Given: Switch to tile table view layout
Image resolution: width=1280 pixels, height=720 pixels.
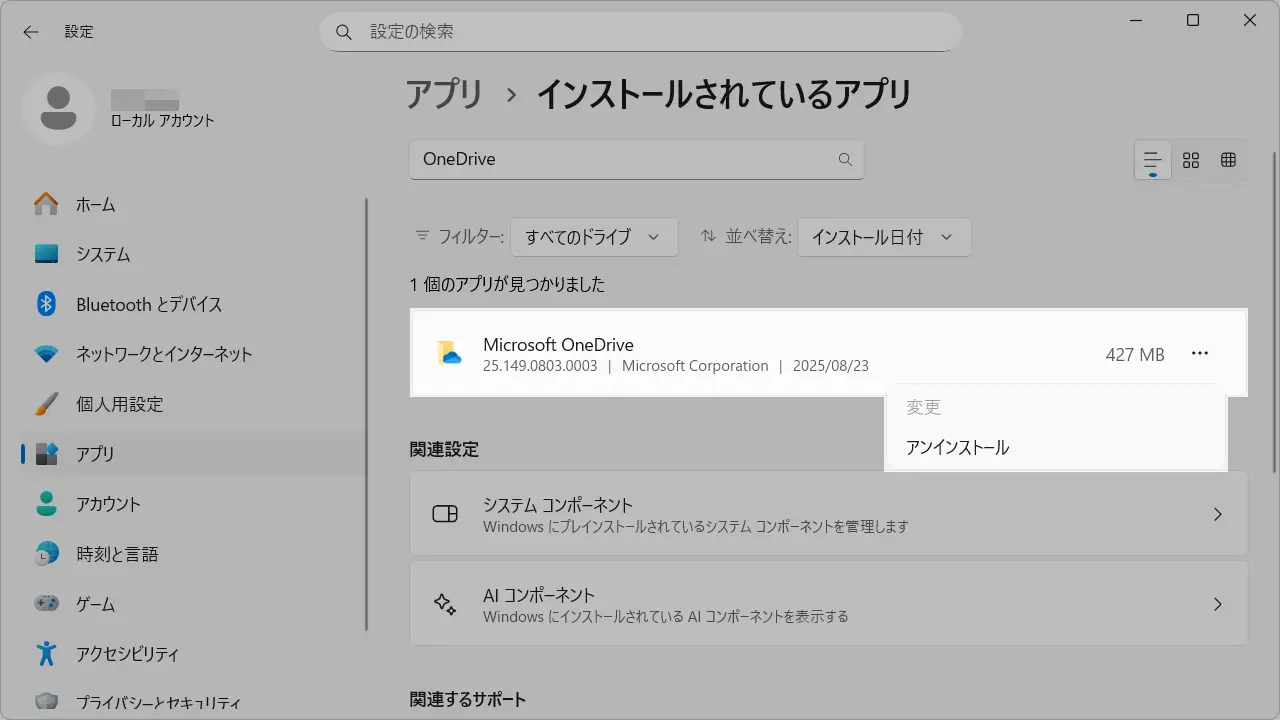Looking at the screenshot, I should [1228, 160].
